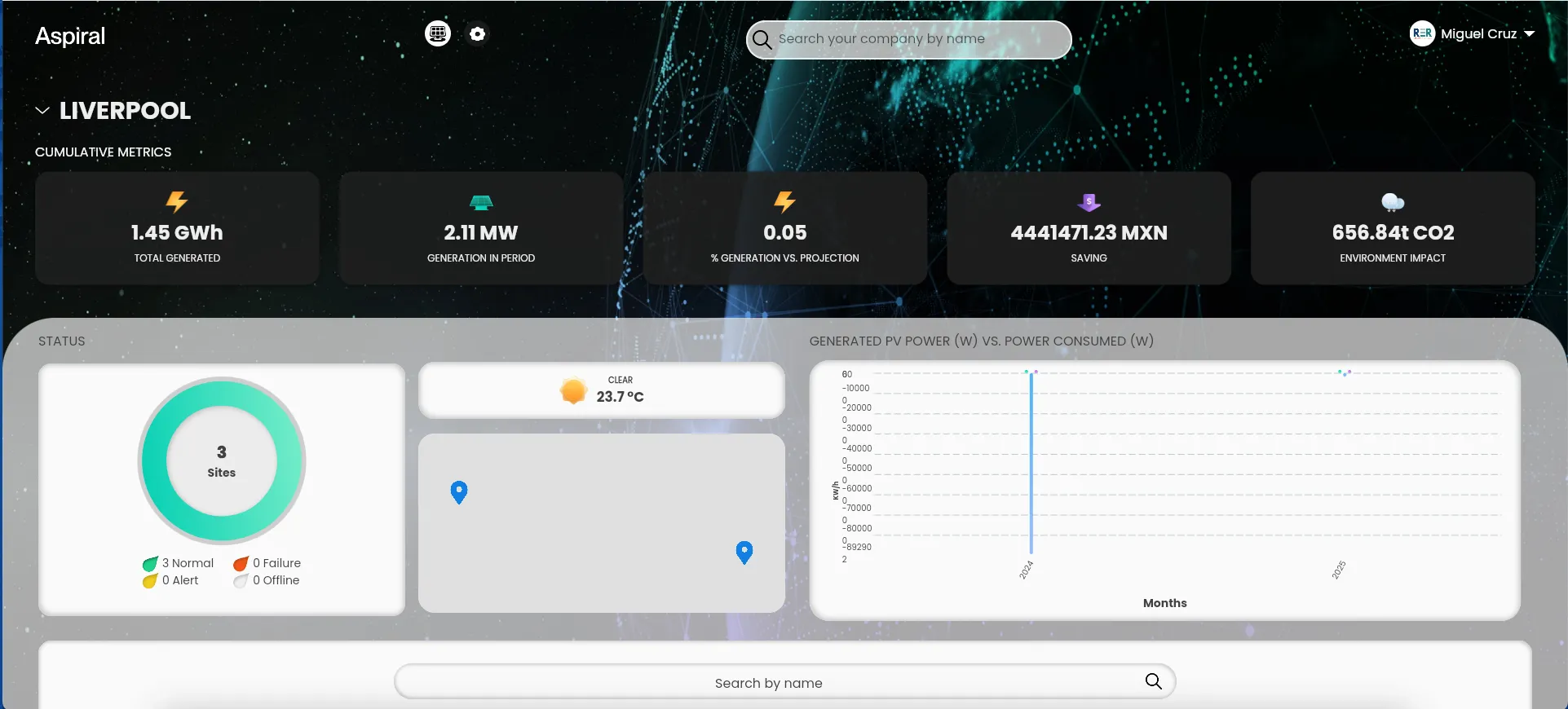Click the sun weather icon
Image resolution: width=1568 pixels, height=709 pixels.
coord(573,391)
